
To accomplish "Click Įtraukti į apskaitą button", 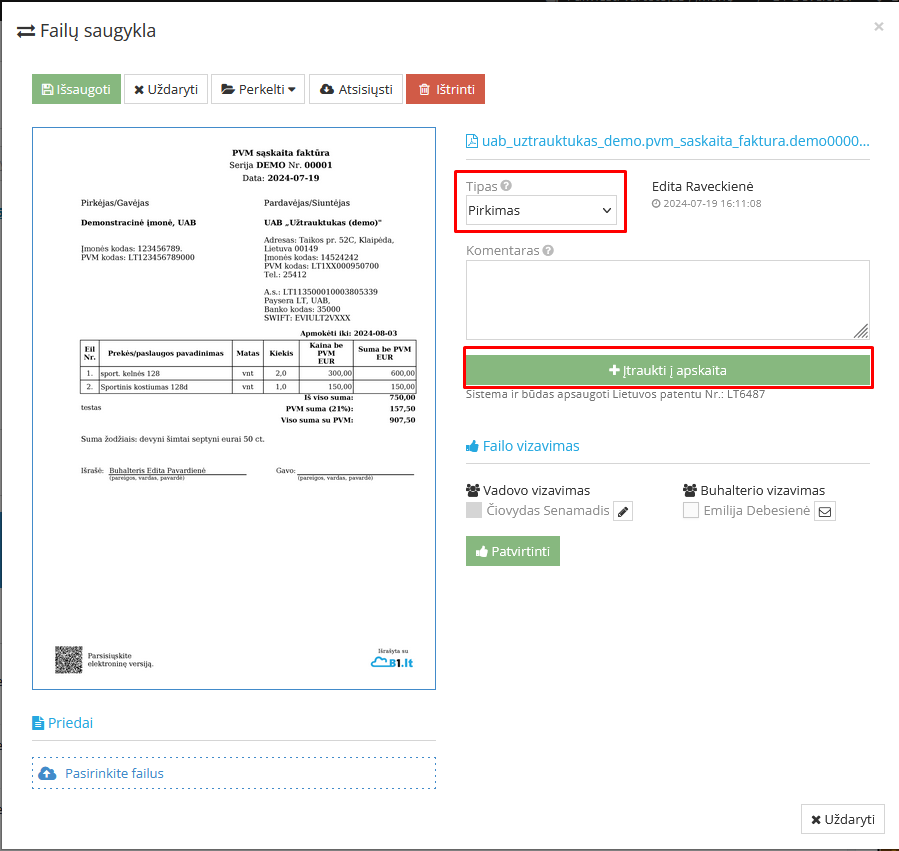I will point(668,370).
